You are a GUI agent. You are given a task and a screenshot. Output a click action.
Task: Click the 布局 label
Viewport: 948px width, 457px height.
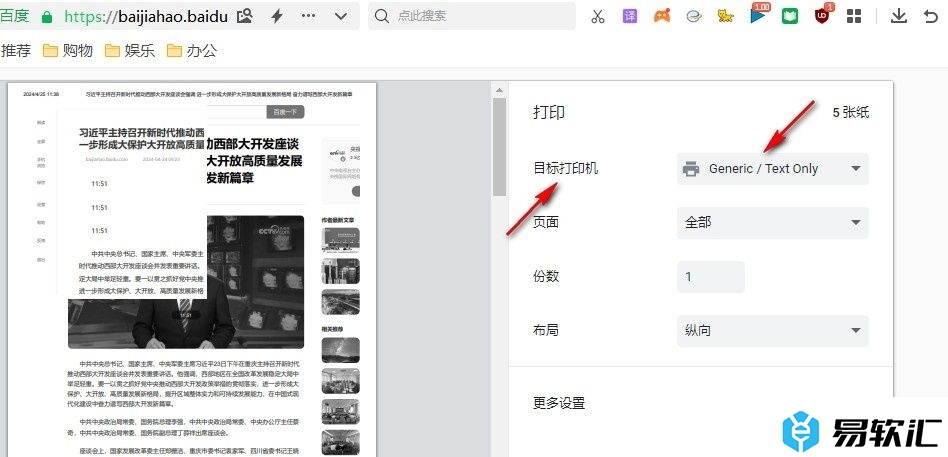(546, 331)
